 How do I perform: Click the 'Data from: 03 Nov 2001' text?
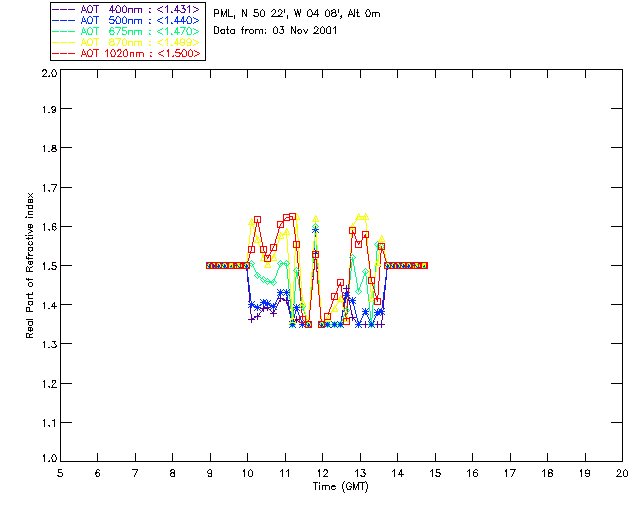pyautogui.click(x=275, y=31)
